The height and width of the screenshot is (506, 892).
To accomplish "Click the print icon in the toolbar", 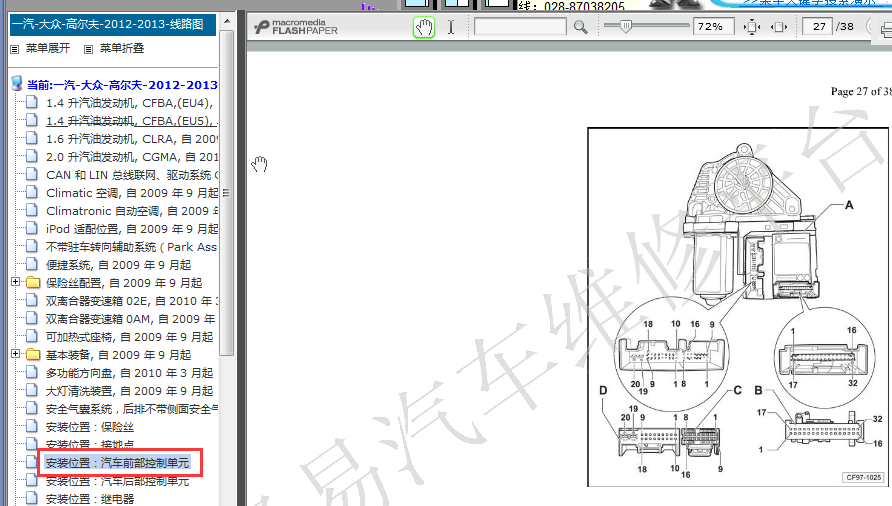I will coord(885,28).
